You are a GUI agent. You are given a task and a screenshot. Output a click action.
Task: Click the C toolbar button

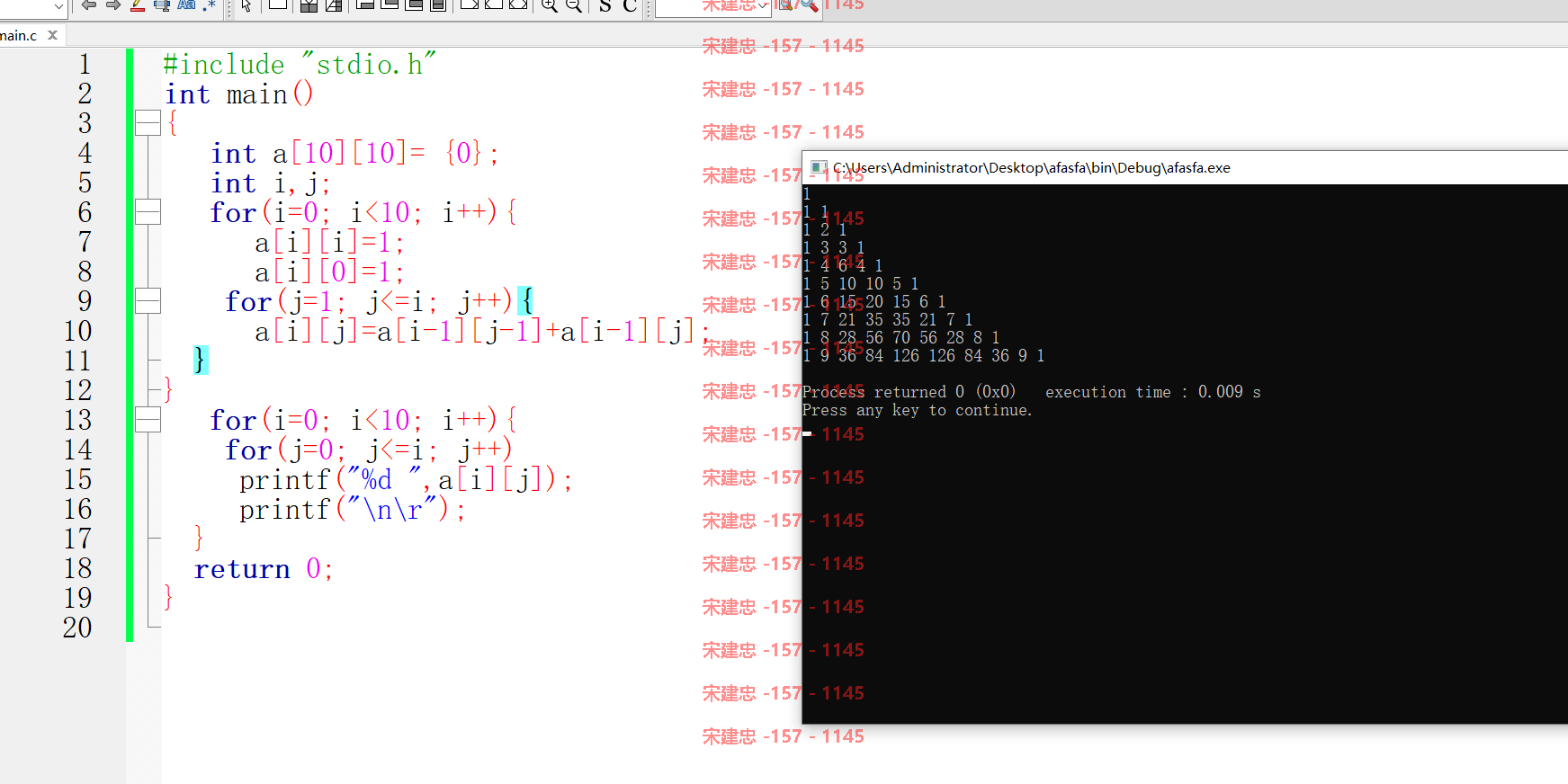pos(630,5)
